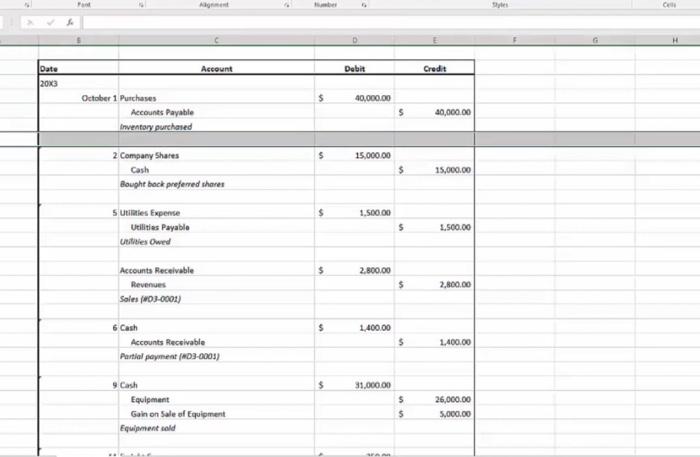700x457 pixels.
Task: Open the Alignment group dialog launcher
Action: [x=287, y=5]
